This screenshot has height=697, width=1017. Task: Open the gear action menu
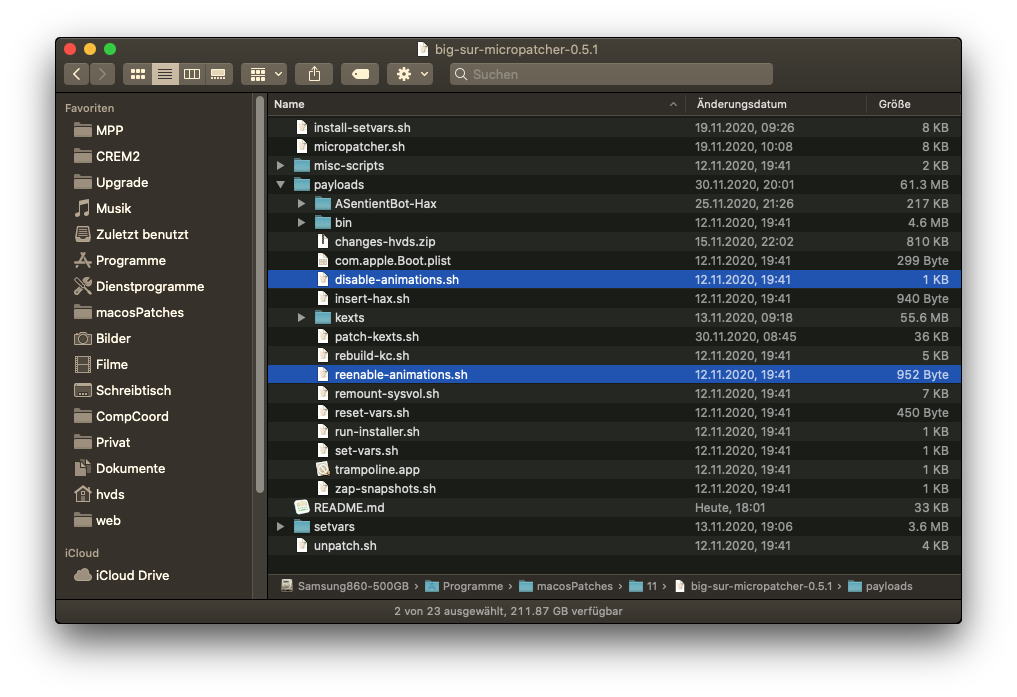pos(410,74)
